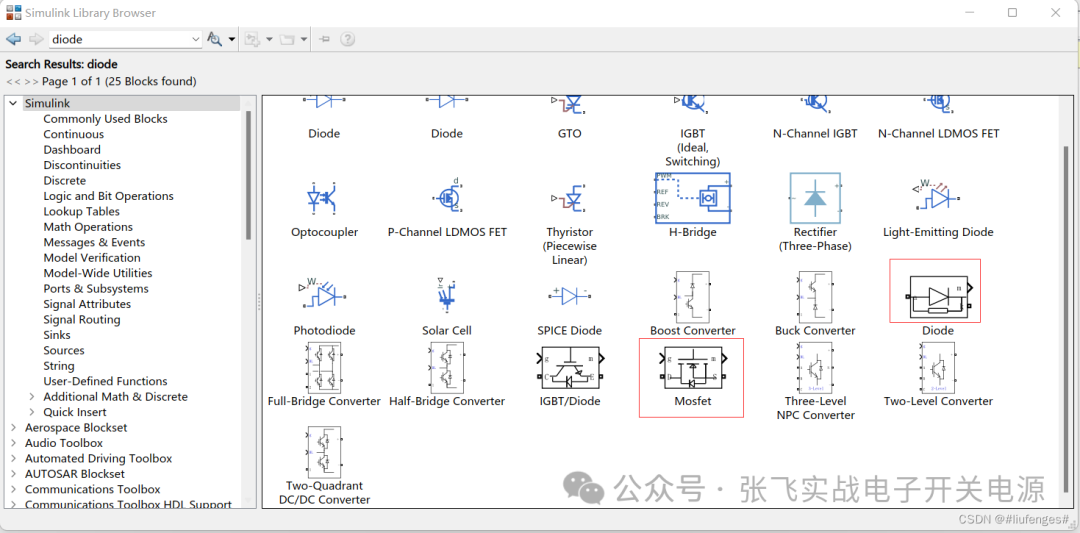Expand the Audio Toolbox node
The image size is (1080, 533).
(x=13, y=443)
